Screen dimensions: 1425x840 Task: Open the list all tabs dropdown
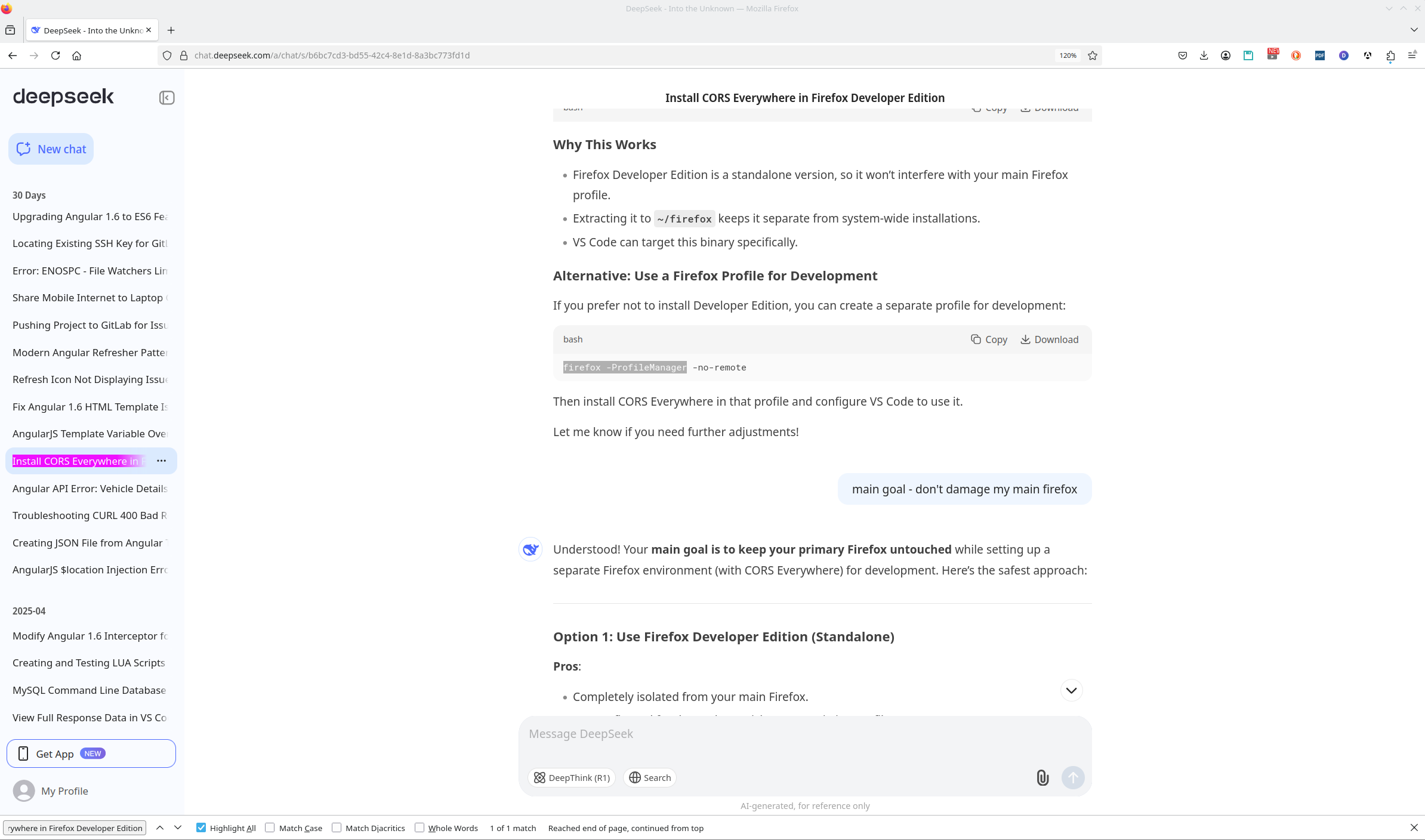1414,30
